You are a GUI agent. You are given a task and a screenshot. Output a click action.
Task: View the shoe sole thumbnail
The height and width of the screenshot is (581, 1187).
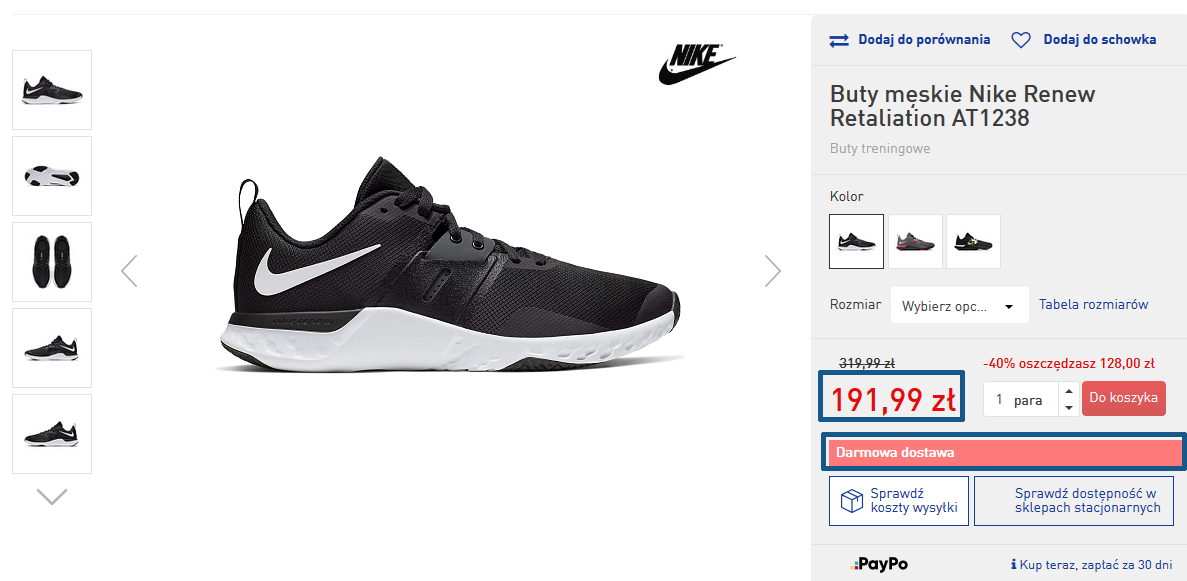[52, 176]
